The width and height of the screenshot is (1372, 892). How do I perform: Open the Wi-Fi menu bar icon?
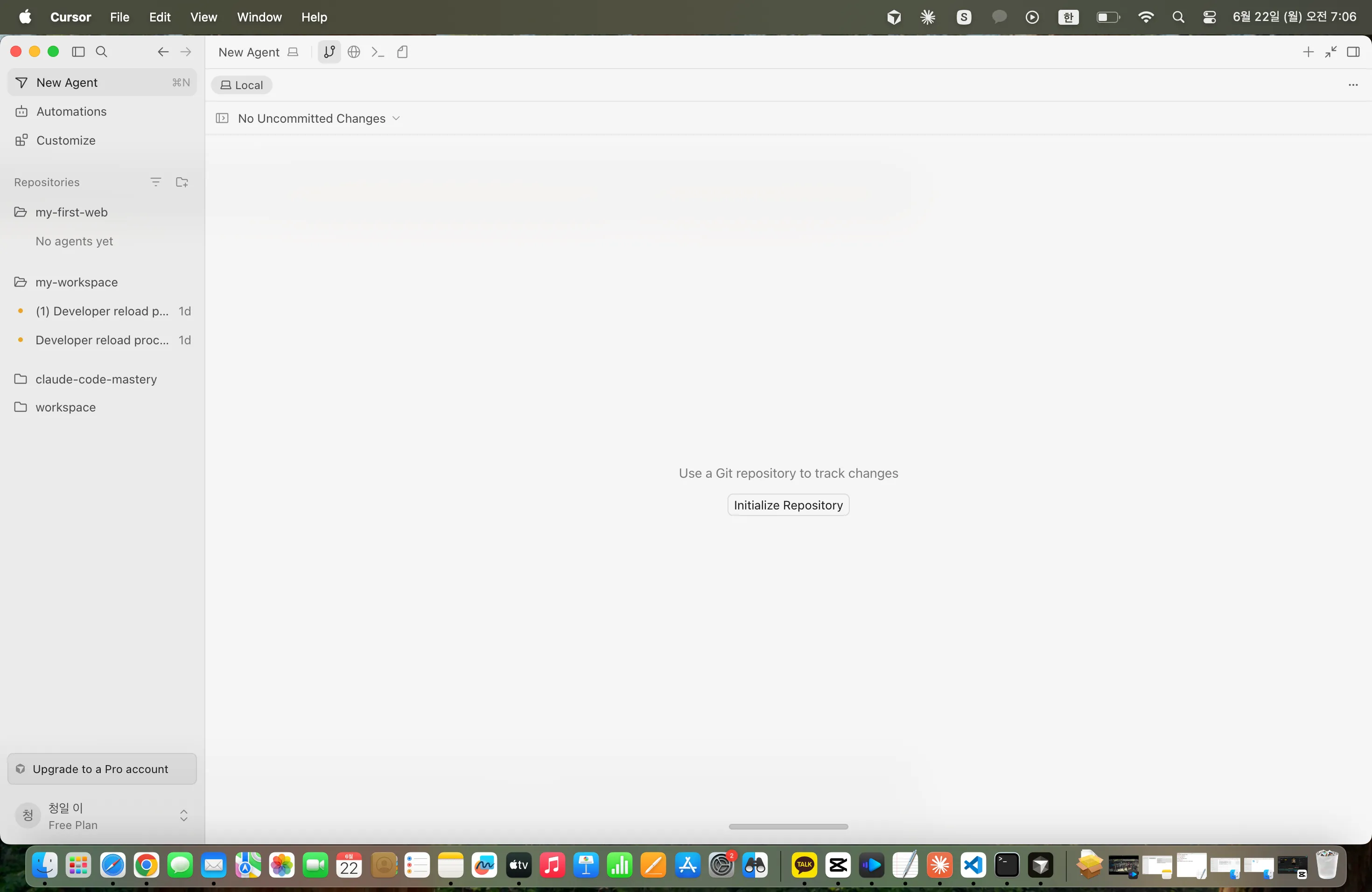pyautogui.click(x=1146, y=17)
